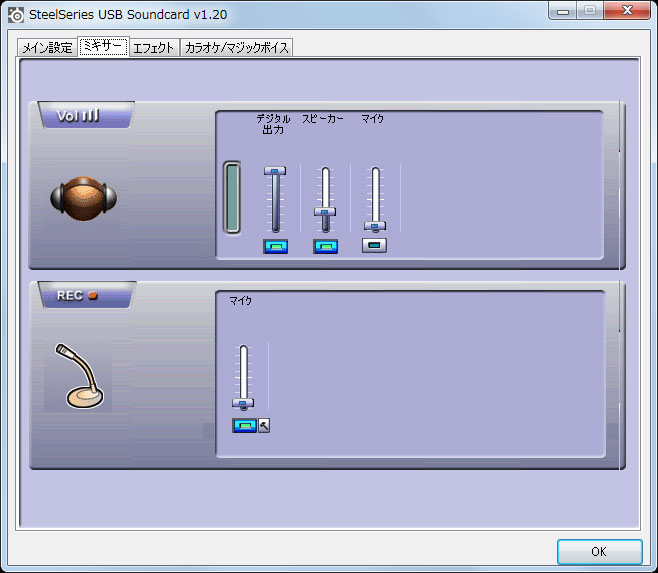658x573 pixels.
Task: Toggle mute under スピーカー slider
Action: (326, 246)
